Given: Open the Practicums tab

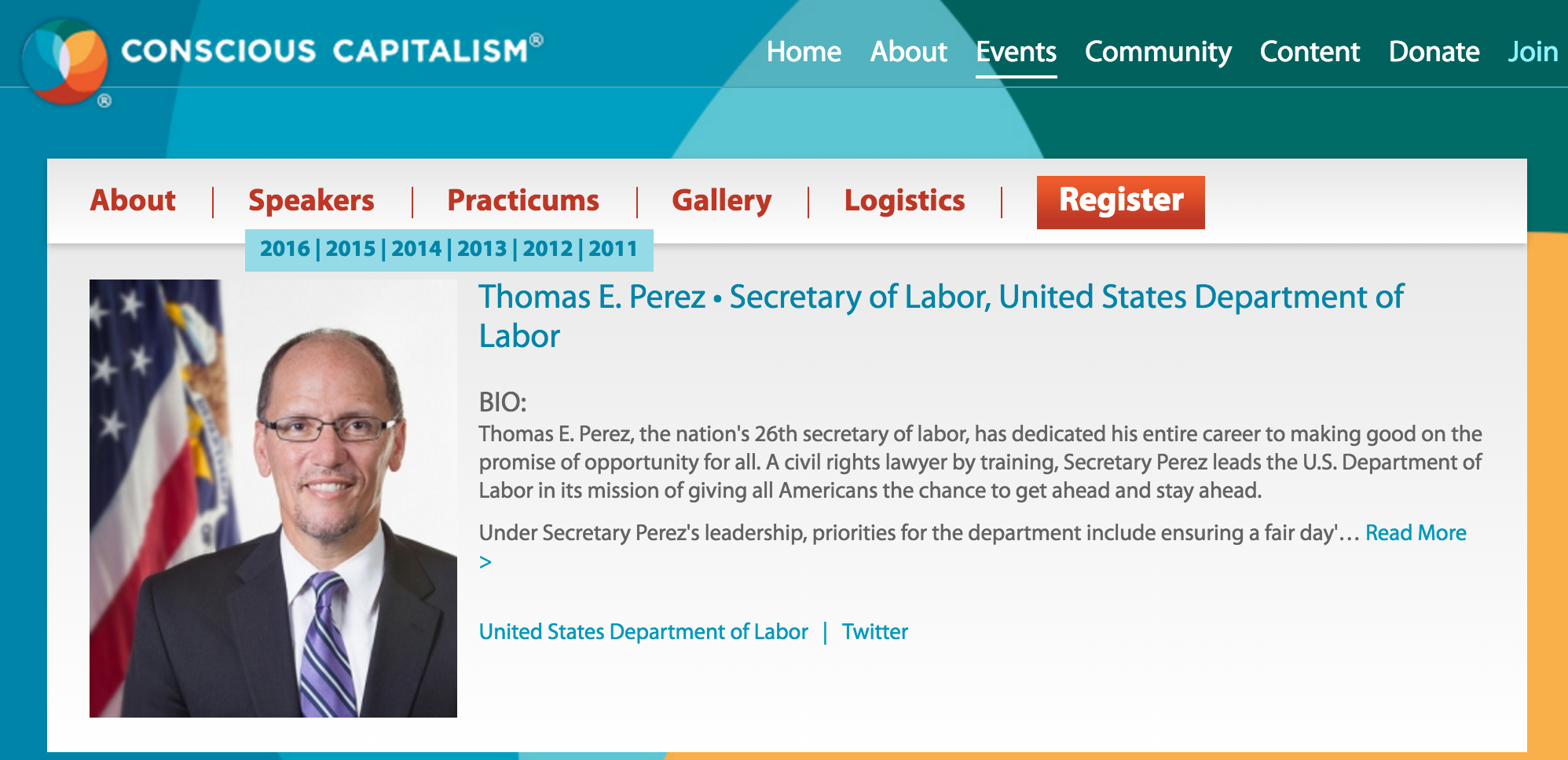Looking at the screenshot, I should 523,200.
